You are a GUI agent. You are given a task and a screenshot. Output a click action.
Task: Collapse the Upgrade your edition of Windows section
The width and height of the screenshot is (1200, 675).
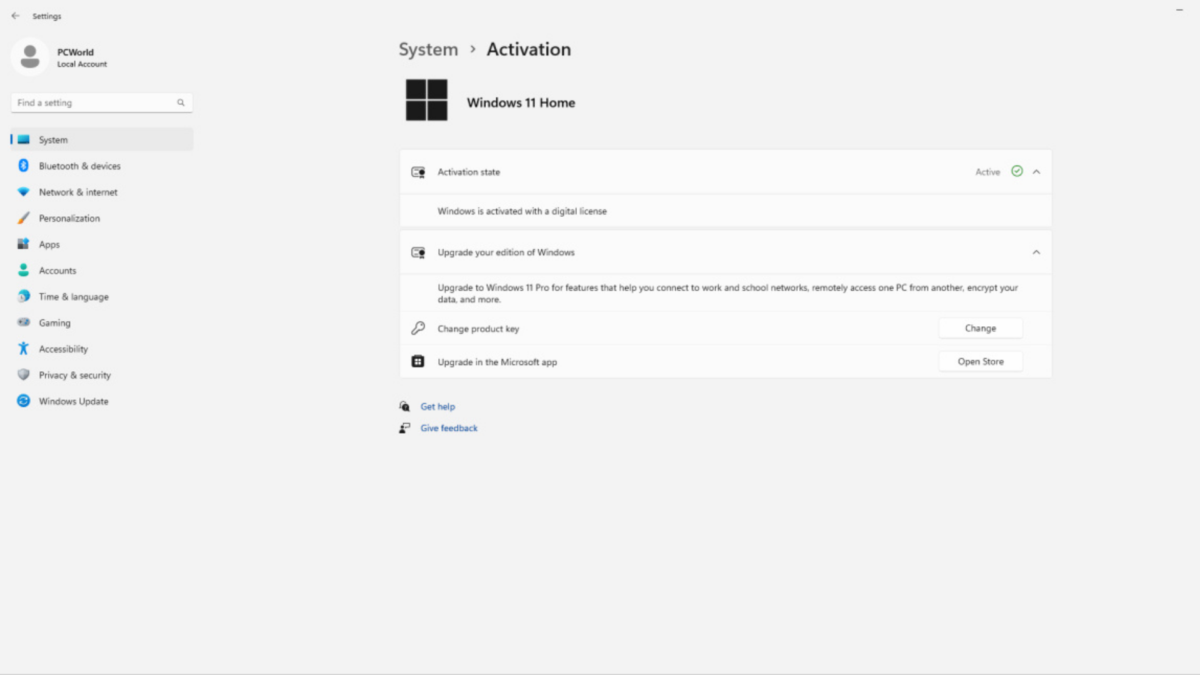tap(1037, 252)
